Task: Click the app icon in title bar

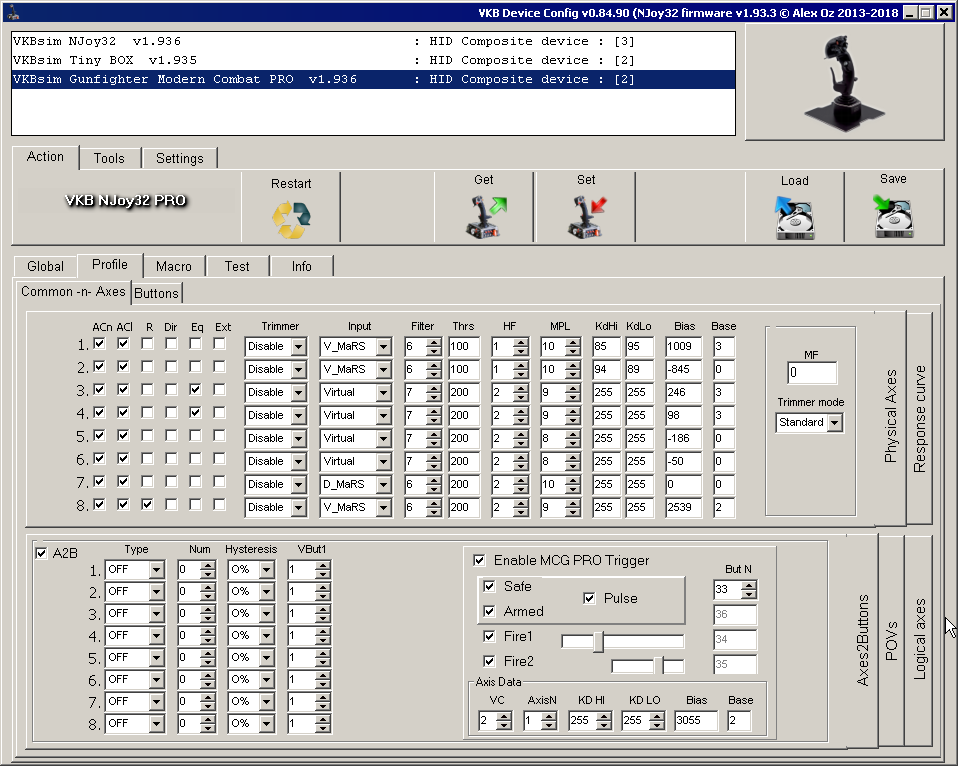Action: pyautogui.click(x=12, y=12)
